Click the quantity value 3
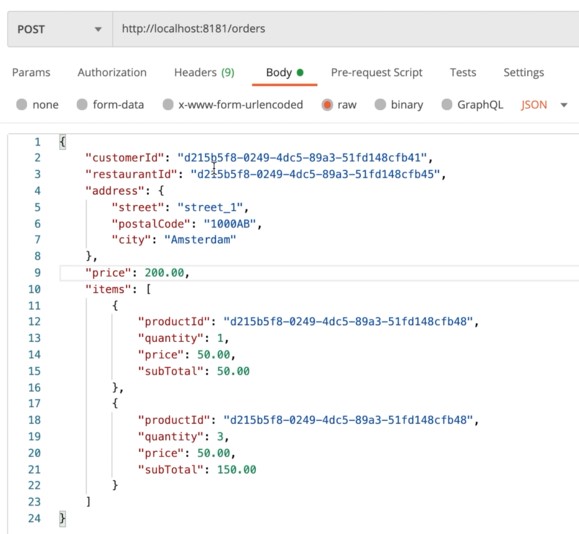Viewport: 579px width, 534px height. (220, 437)
